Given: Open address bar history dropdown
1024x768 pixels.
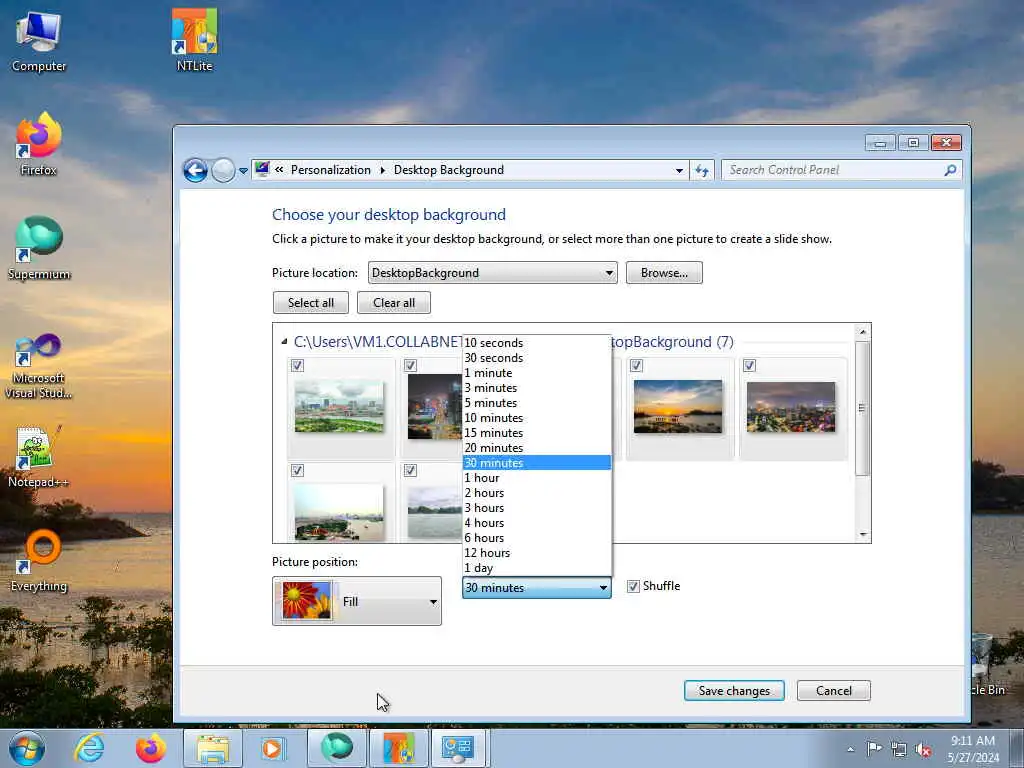Looking at the screenshot, I should (679, 170).
